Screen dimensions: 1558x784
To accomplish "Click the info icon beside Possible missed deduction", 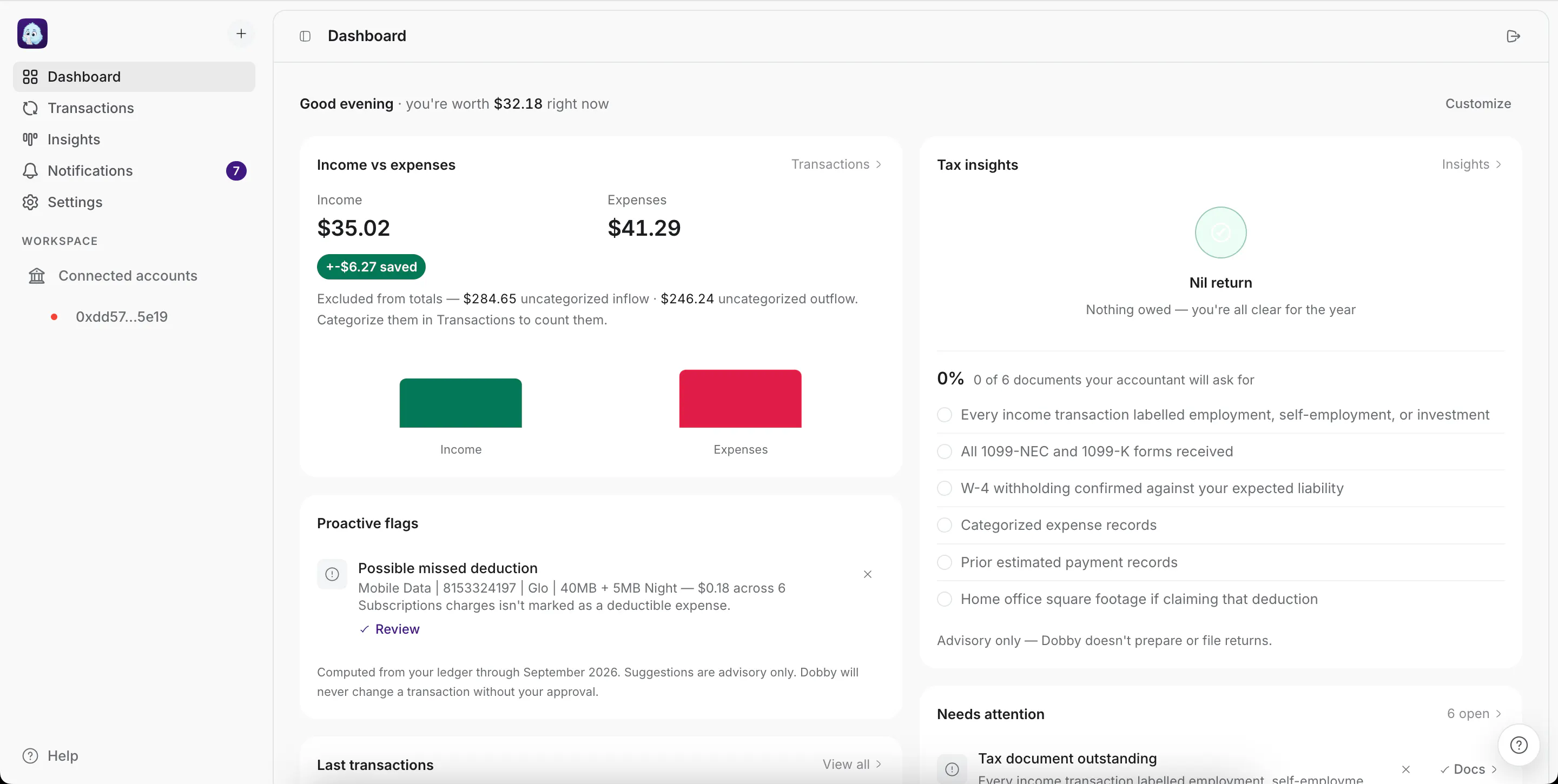I will click(x=332, y=574).
